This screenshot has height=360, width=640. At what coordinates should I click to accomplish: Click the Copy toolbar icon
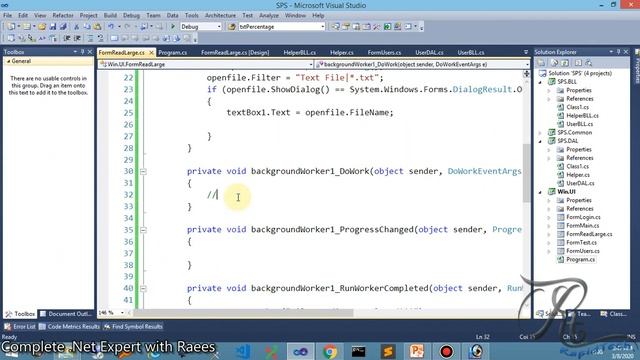pos(87,27)
